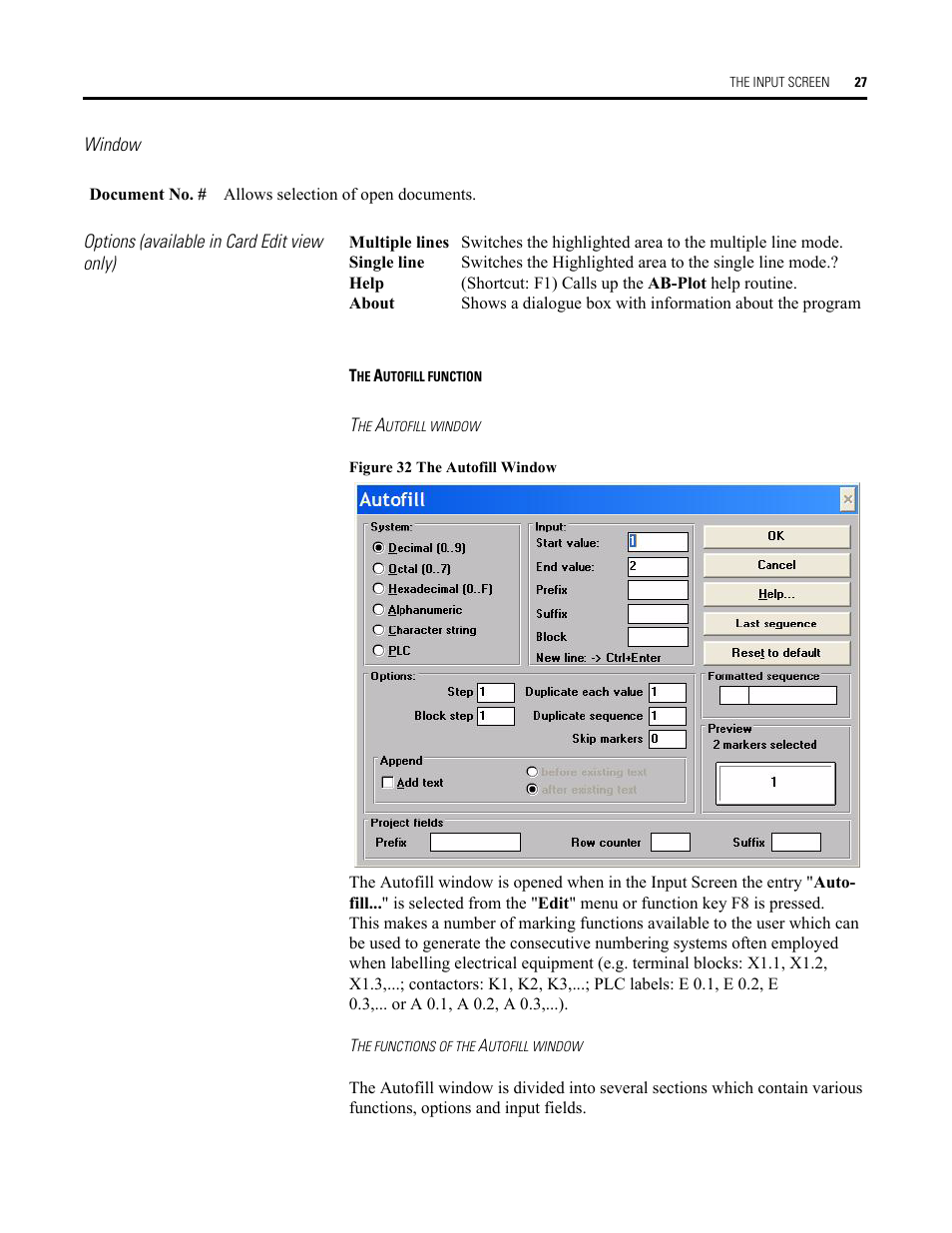Click the 'Single line' option label
The width and height of the screenshot is (952, 1233).
[x=386, y=263]
